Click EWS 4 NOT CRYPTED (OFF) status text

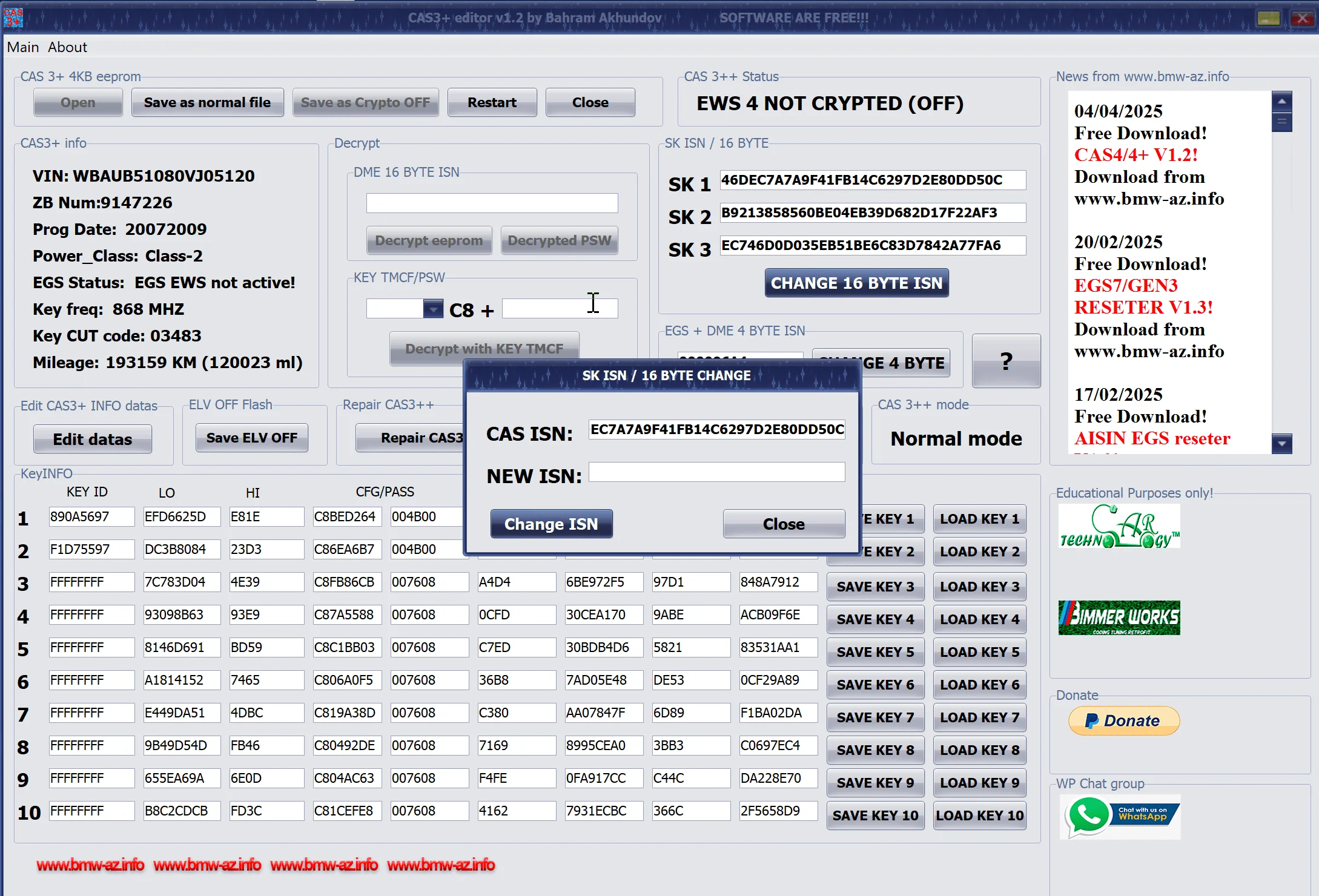[x=830, y=104]
